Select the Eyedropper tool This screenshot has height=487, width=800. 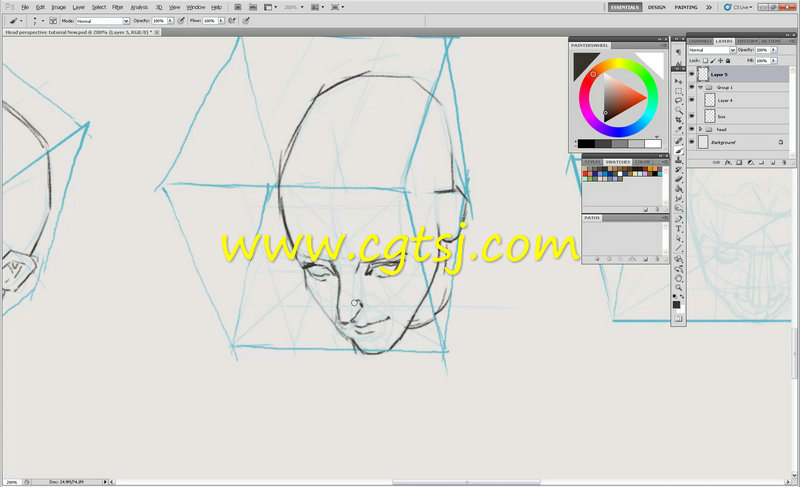(678, 130)
